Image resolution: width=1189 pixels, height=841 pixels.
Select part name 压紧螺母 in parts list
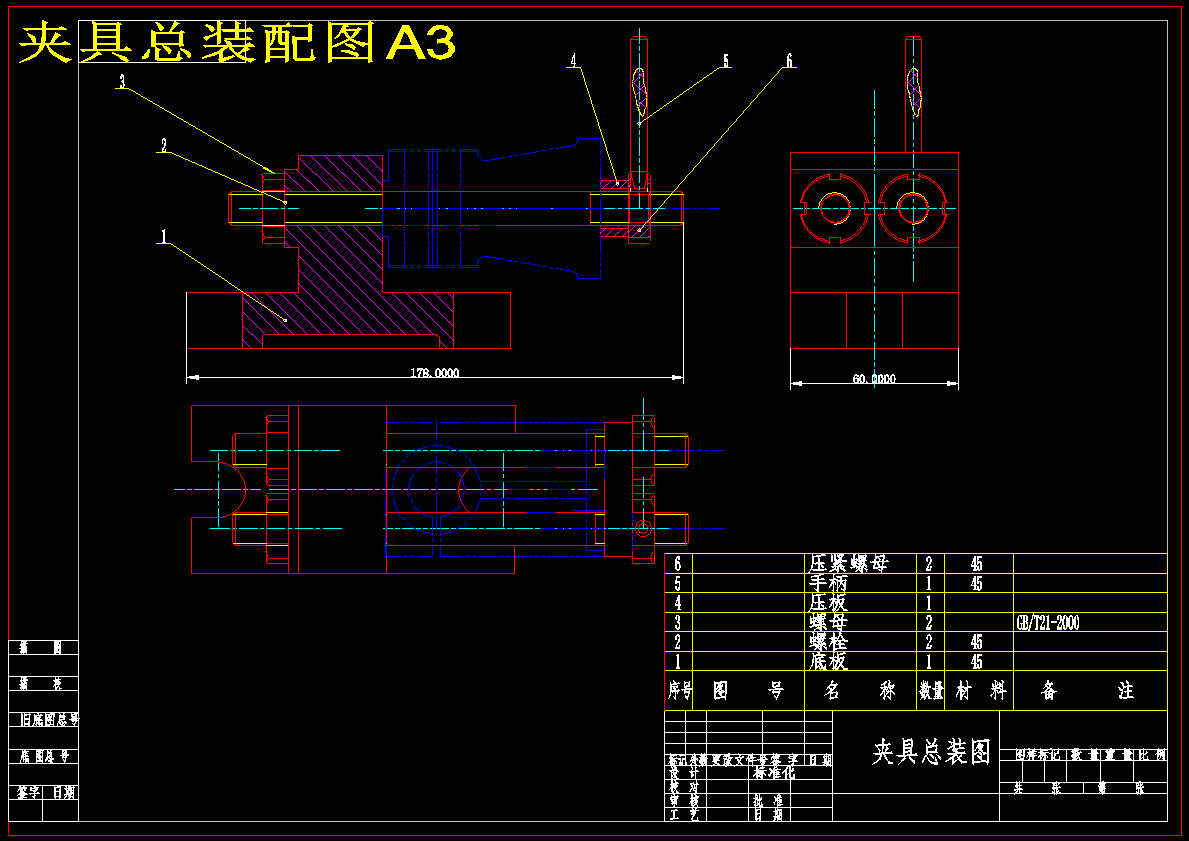(848, 563)
